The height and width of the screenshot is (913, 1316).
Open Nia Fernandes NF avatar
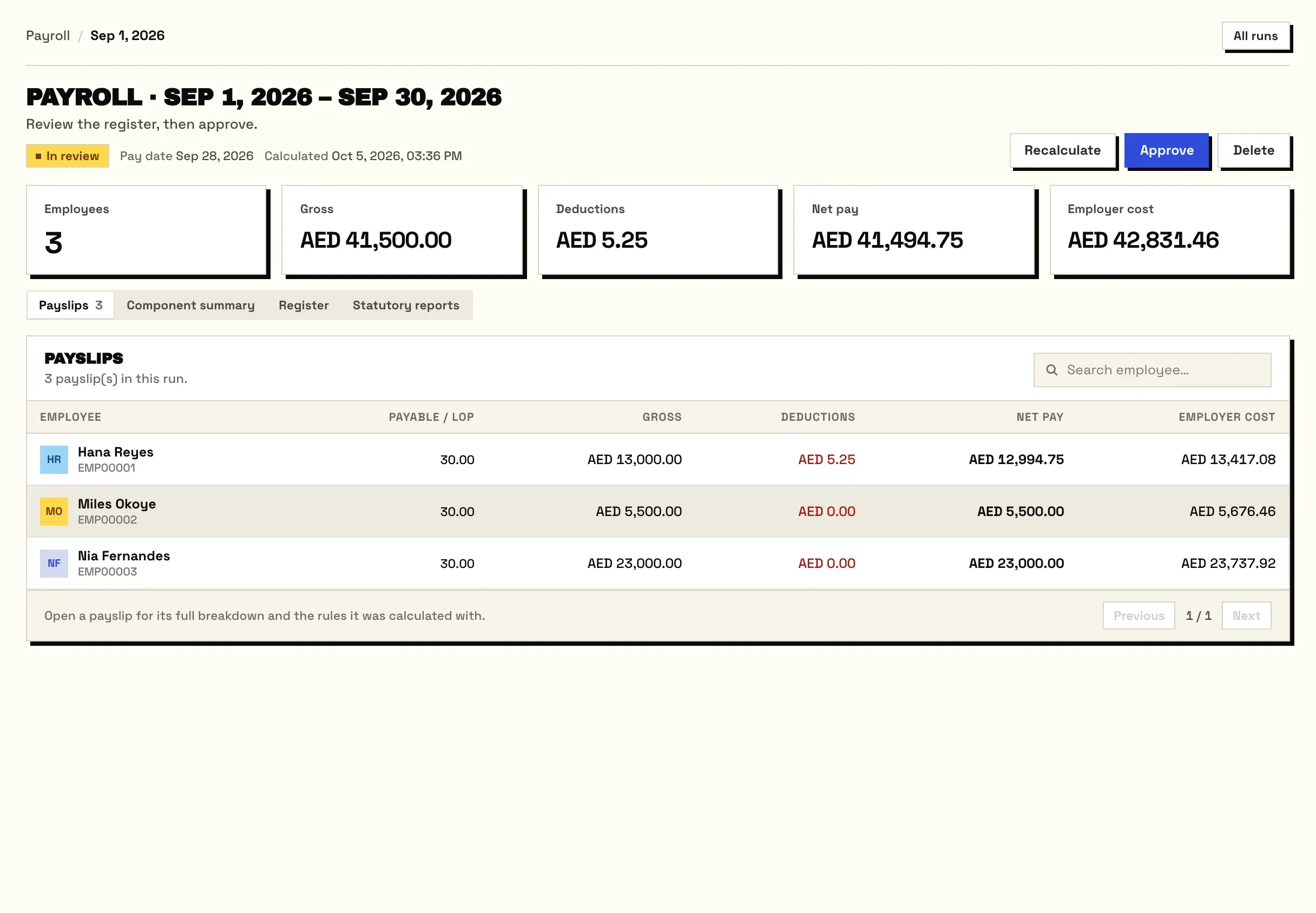pos(54,564)
